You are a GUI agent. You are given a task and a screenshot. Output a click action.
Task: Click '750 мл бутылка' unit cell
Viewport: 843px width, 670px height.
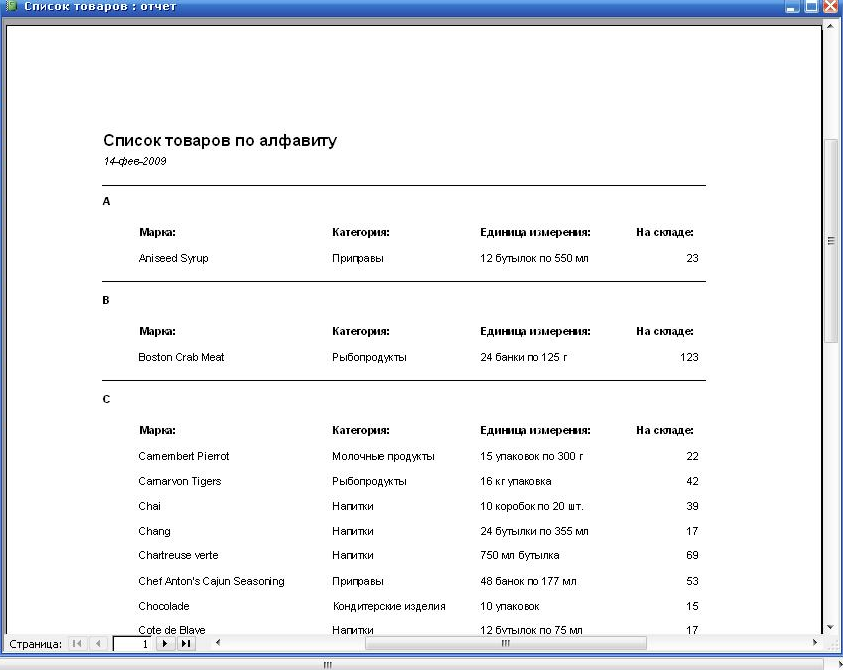coord(519,555)
